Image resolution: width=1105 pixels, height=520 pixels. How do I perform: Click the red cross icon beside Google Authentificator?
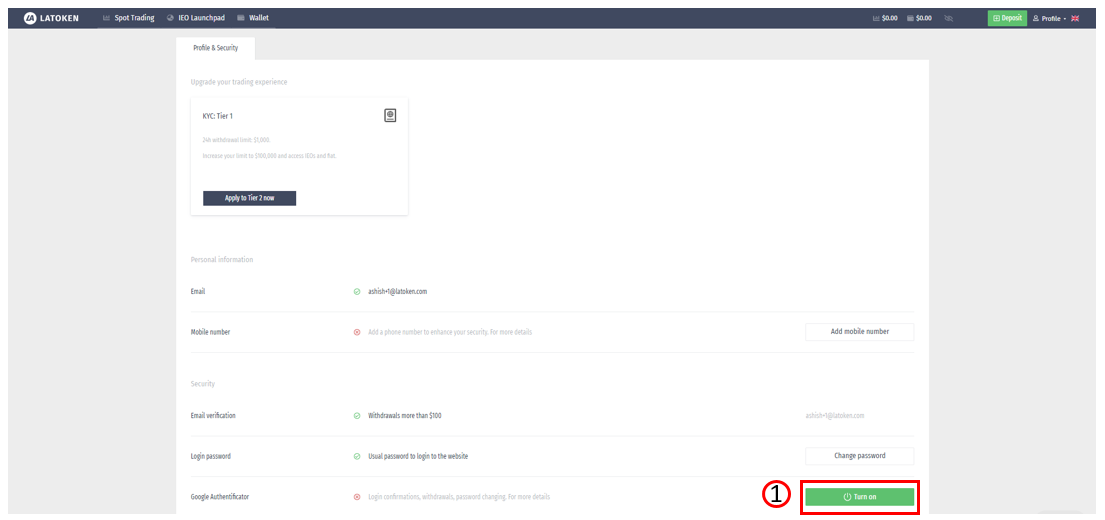[x=357, y=497]
